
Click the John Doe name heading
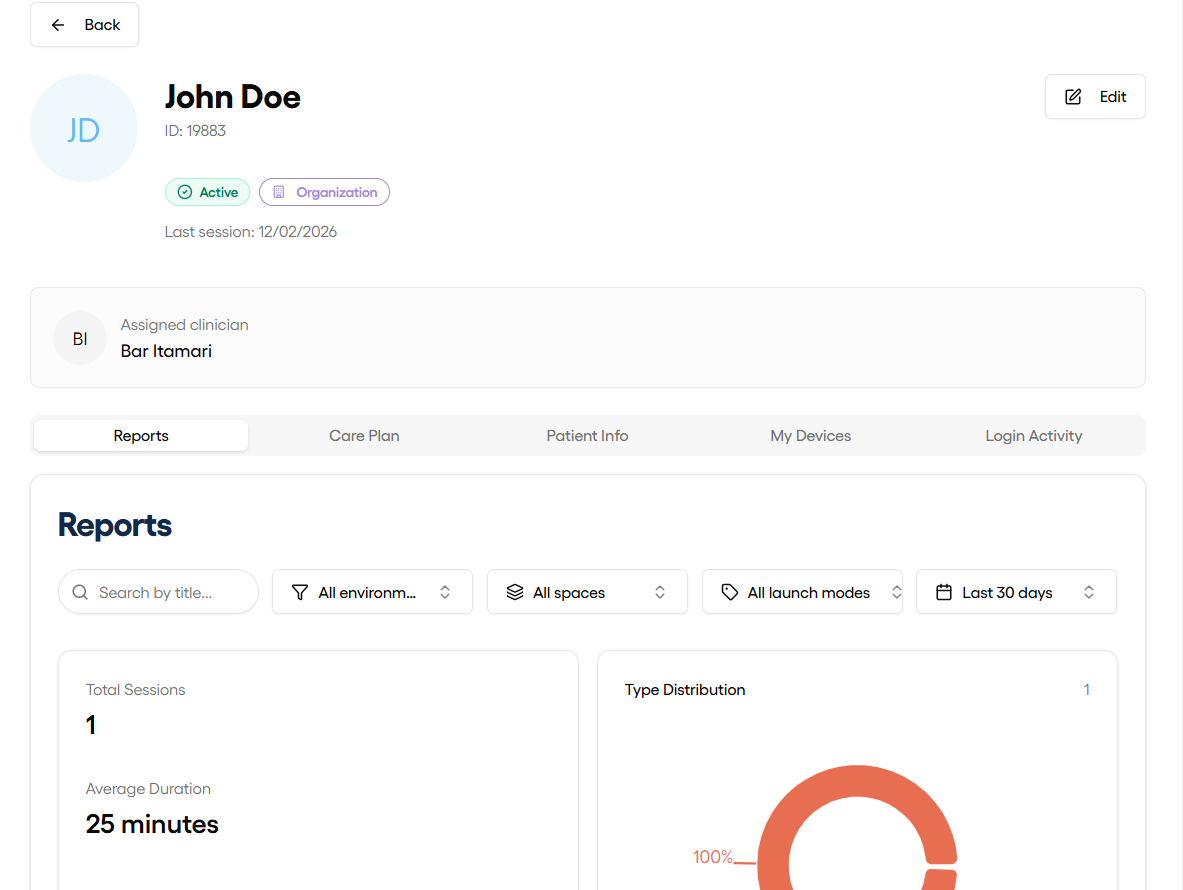[x=232, y=97]
